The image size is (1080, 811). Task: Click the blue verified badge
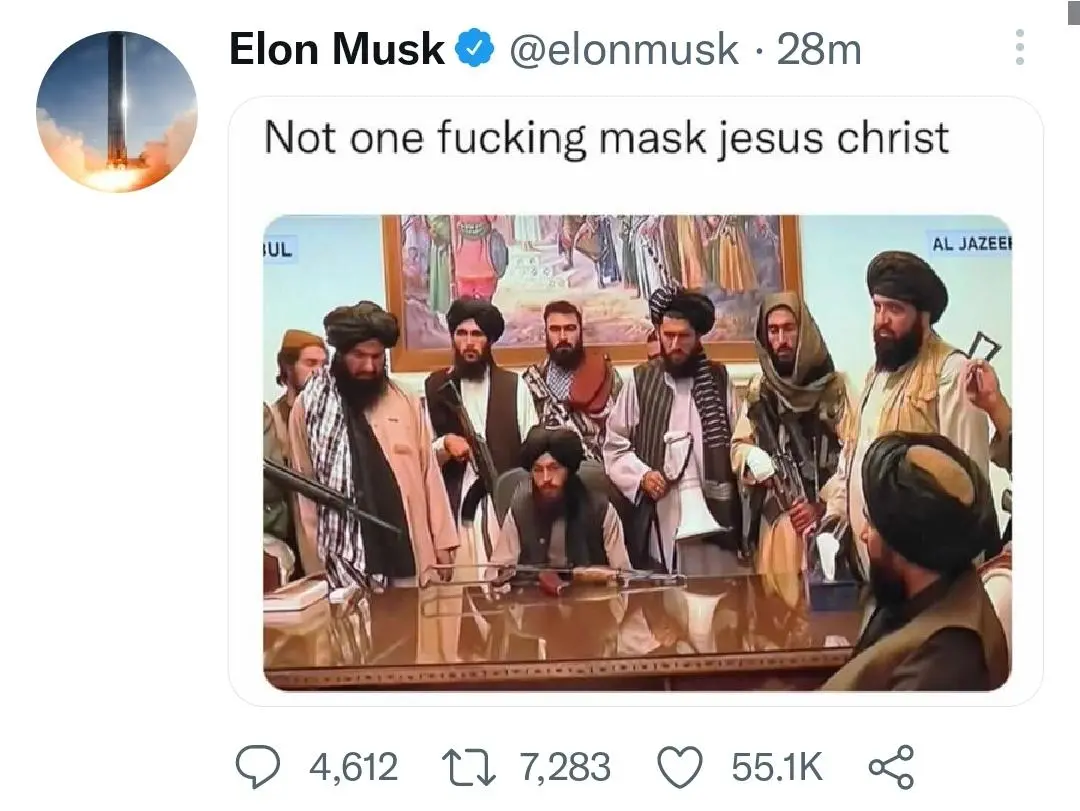(x=475, y=50)
